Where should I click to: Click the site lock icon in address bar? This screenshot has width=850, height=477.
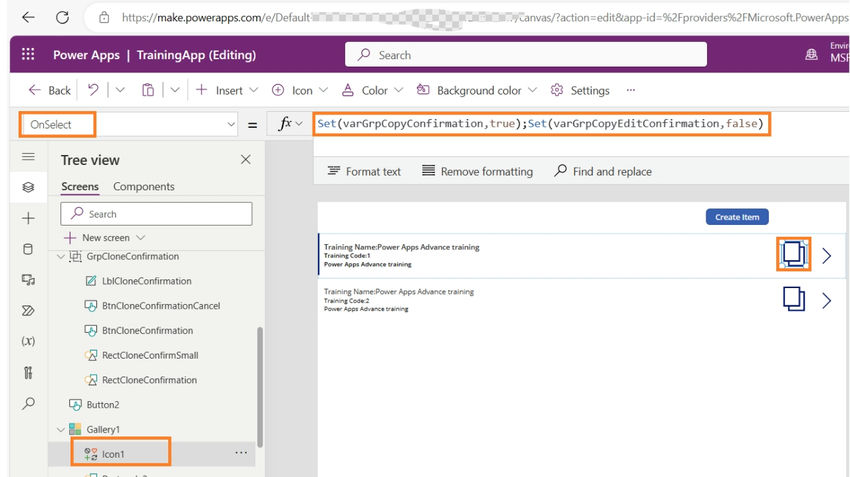[x=104, y=17]
